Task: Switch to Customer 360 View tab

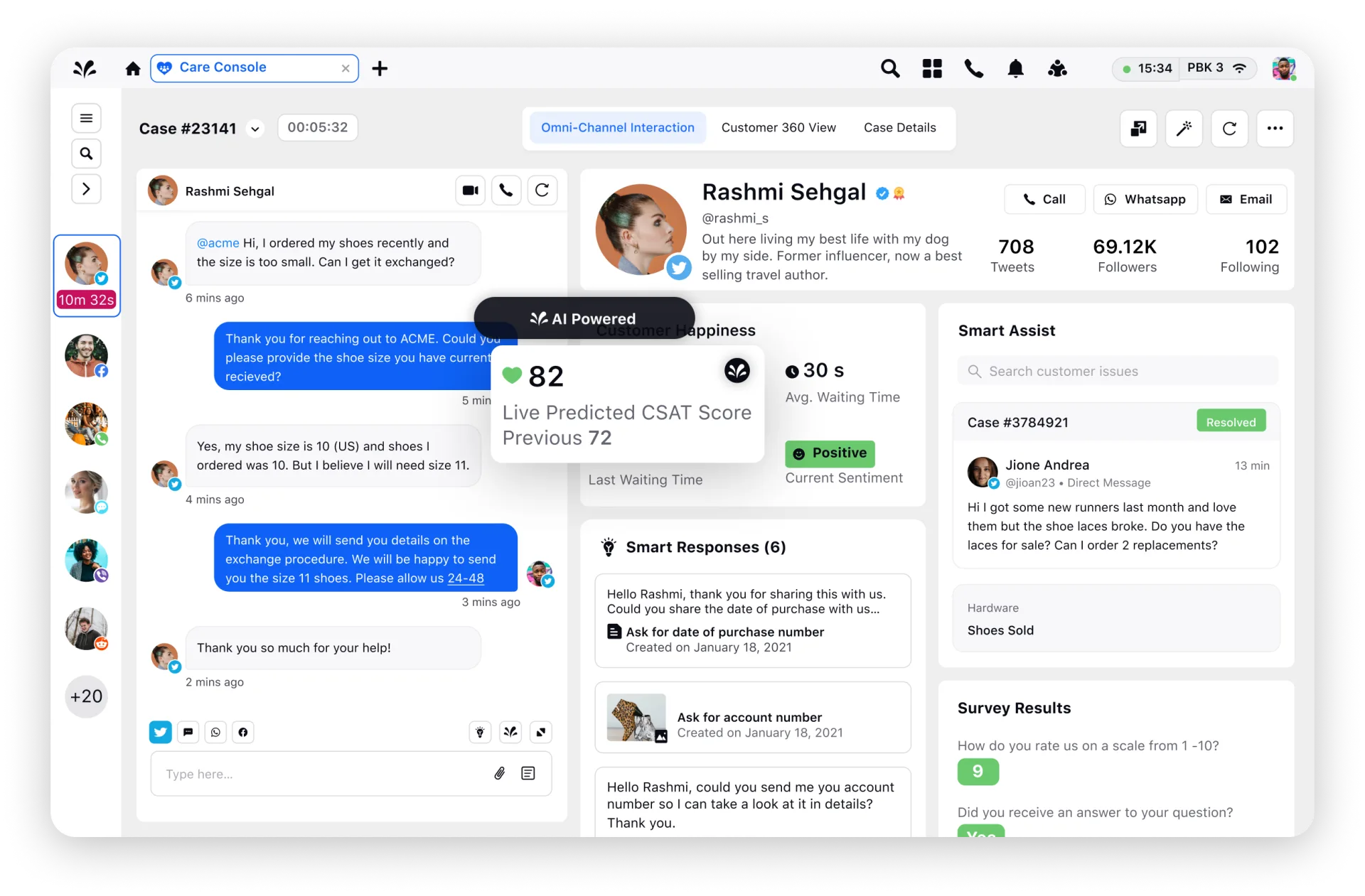Action: click(x=779, y=128)
